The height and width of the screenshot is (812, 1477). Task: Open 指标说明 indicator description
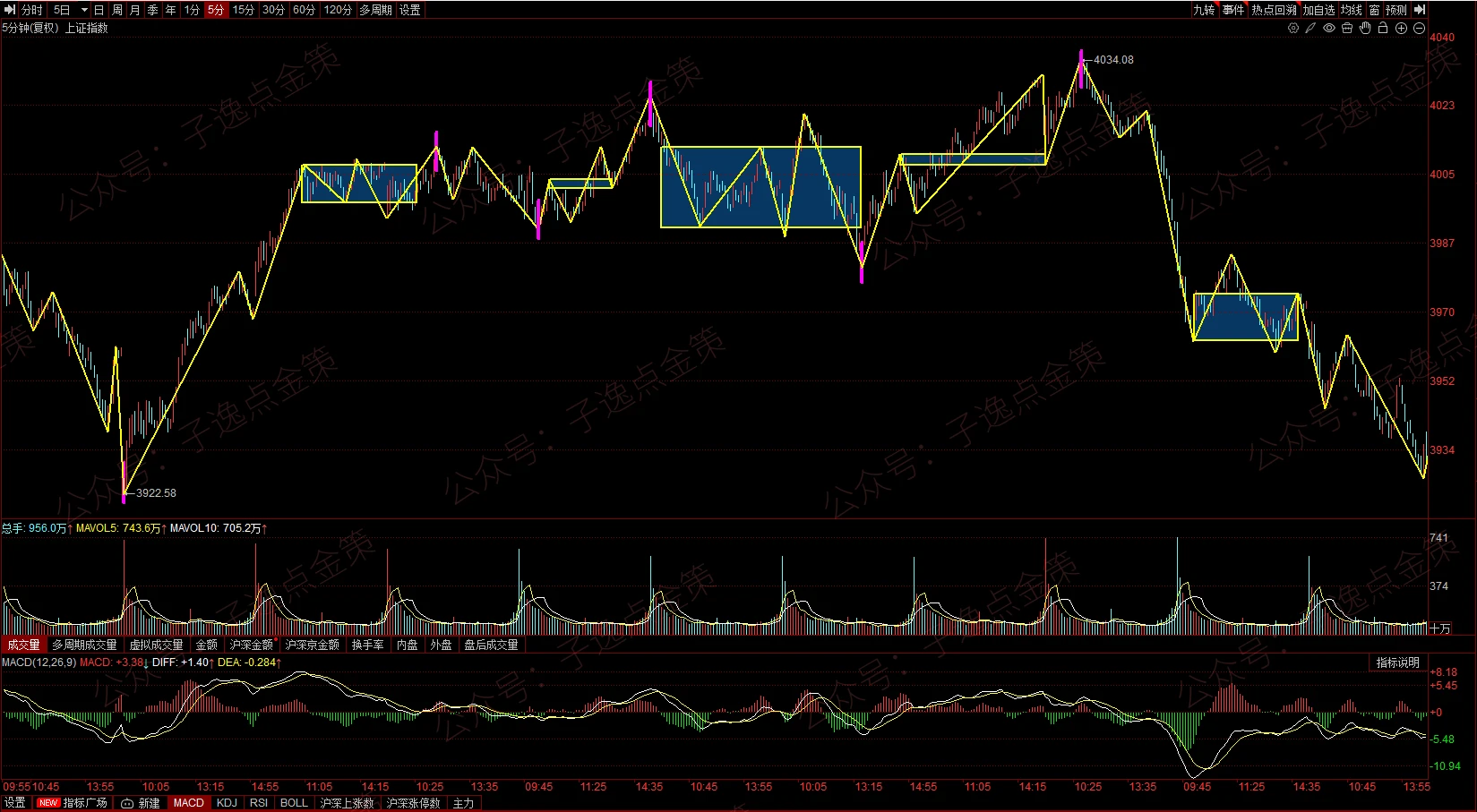1397,662
